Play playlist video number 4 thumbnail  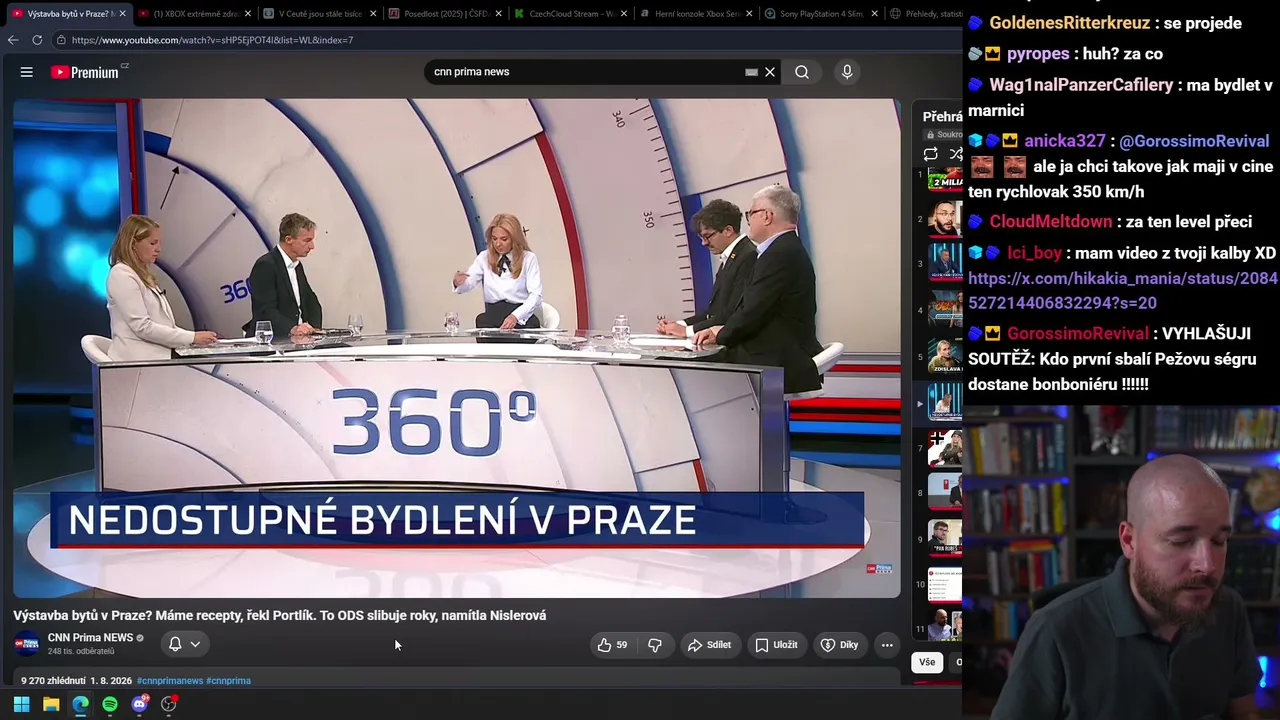point(945,310)
